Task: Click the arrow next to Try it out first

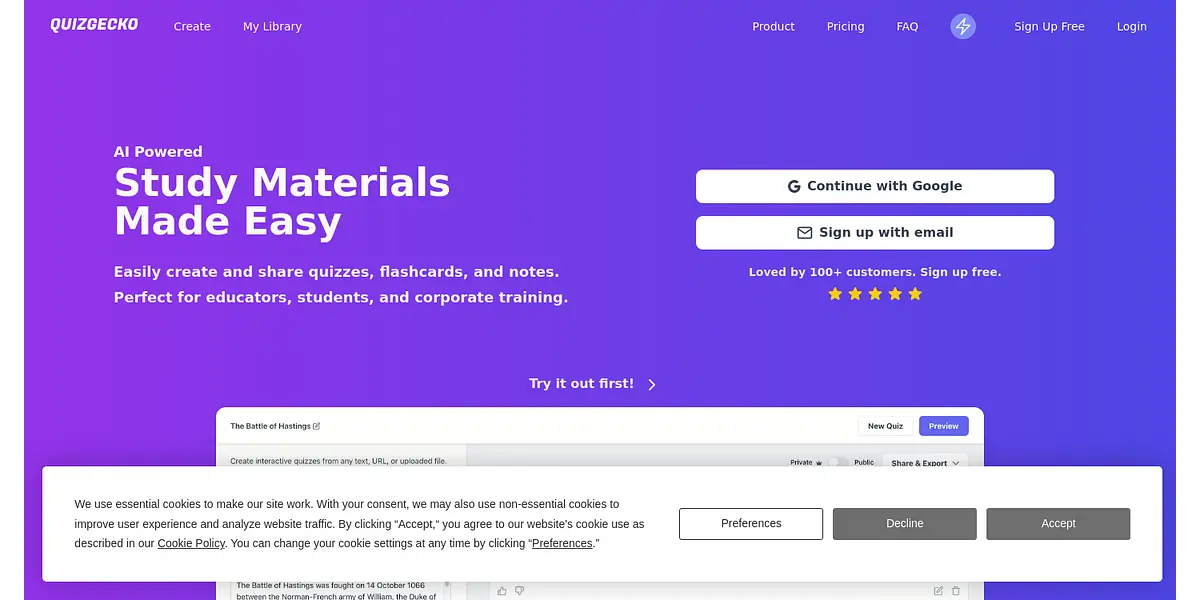Action: 652,384
